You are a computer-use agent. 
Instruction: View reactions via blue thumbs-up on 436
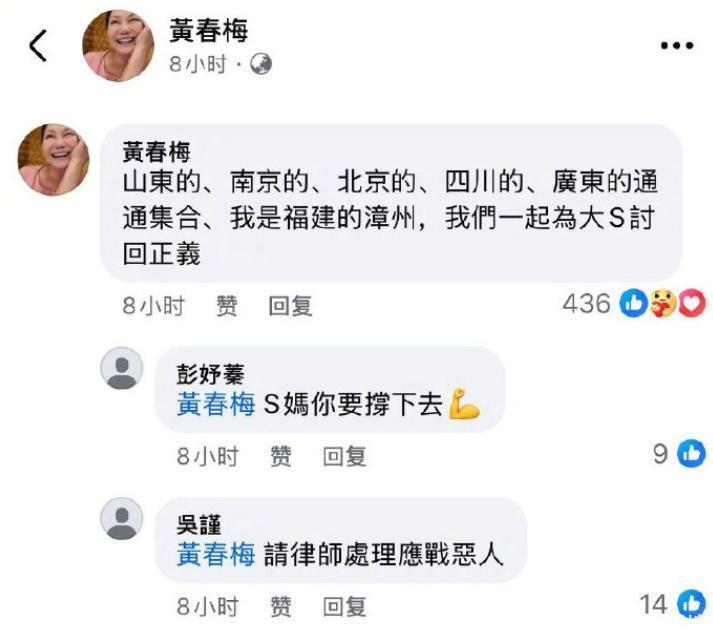(633, 303)
